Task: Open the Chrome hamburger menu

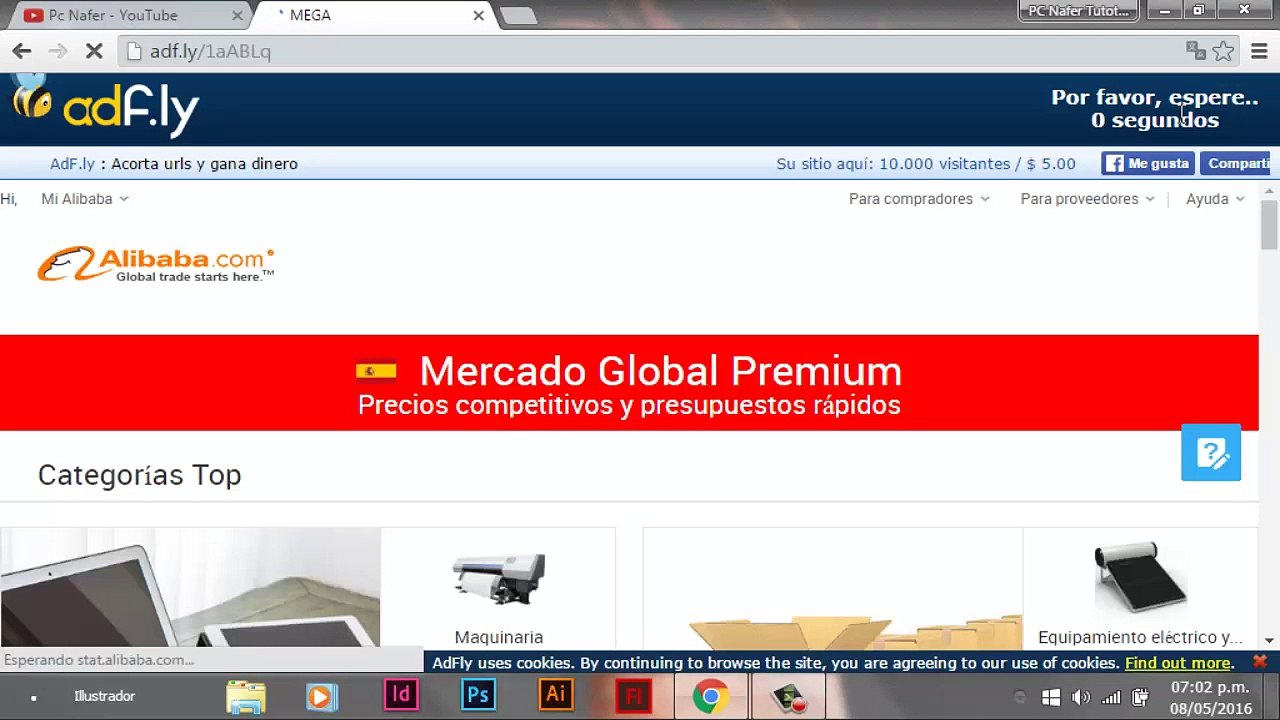Action: [x=1259, y=51]
